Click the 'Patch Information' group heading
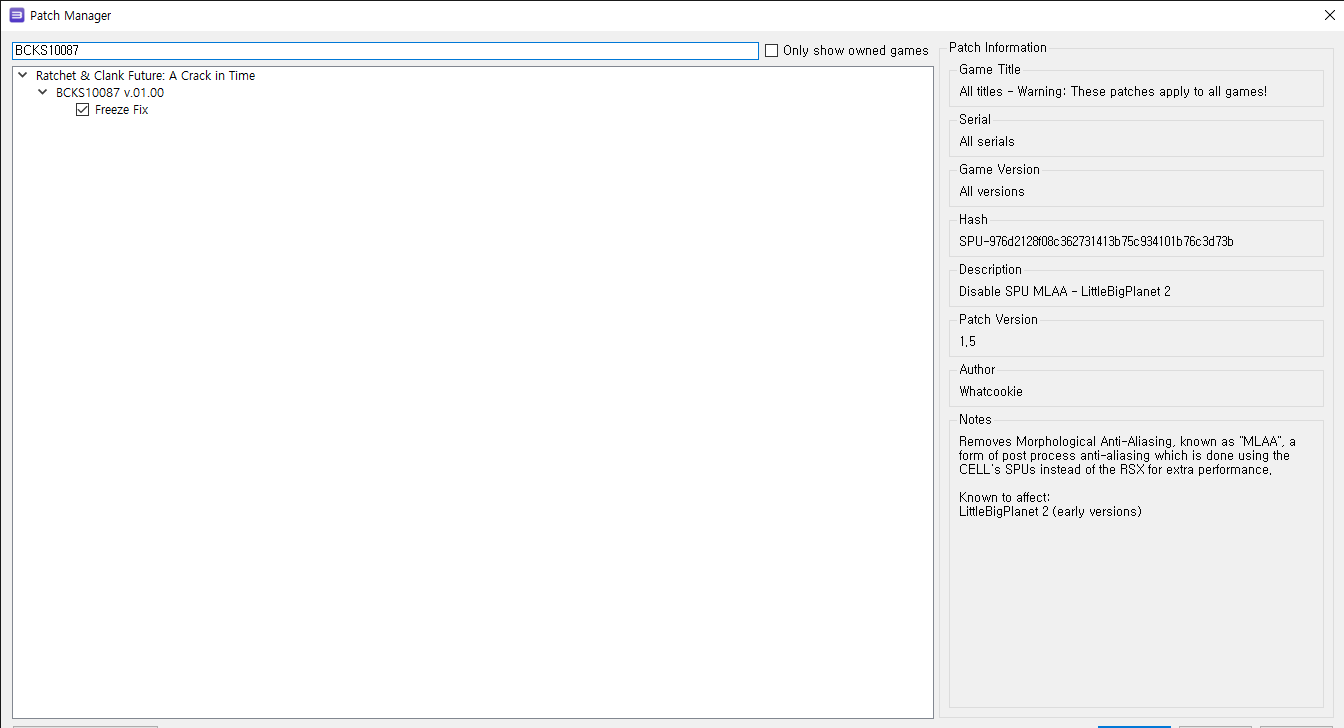 [x=998, y=47]
